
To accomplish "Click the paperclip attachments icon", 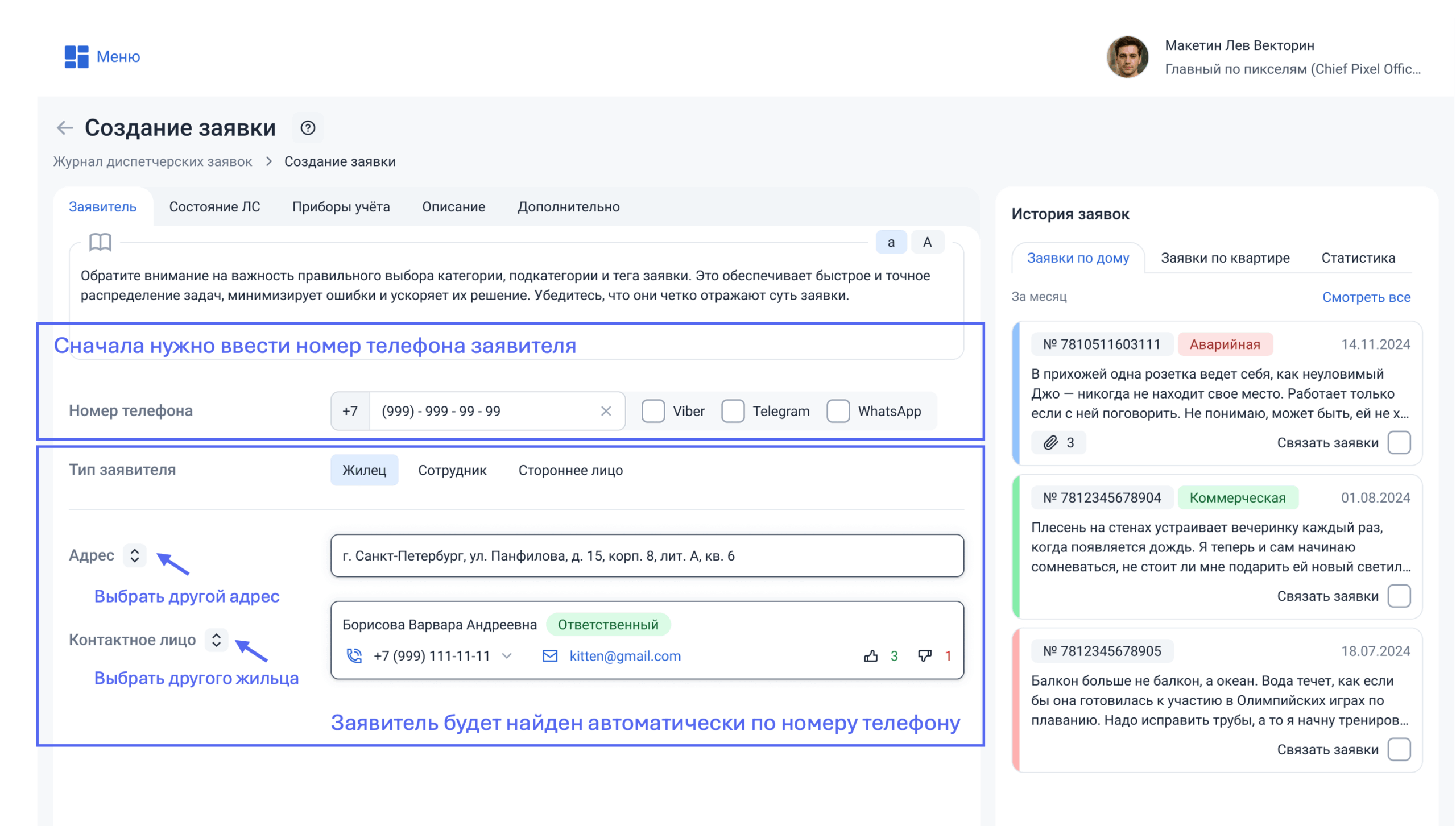I will click(1050, 442).
